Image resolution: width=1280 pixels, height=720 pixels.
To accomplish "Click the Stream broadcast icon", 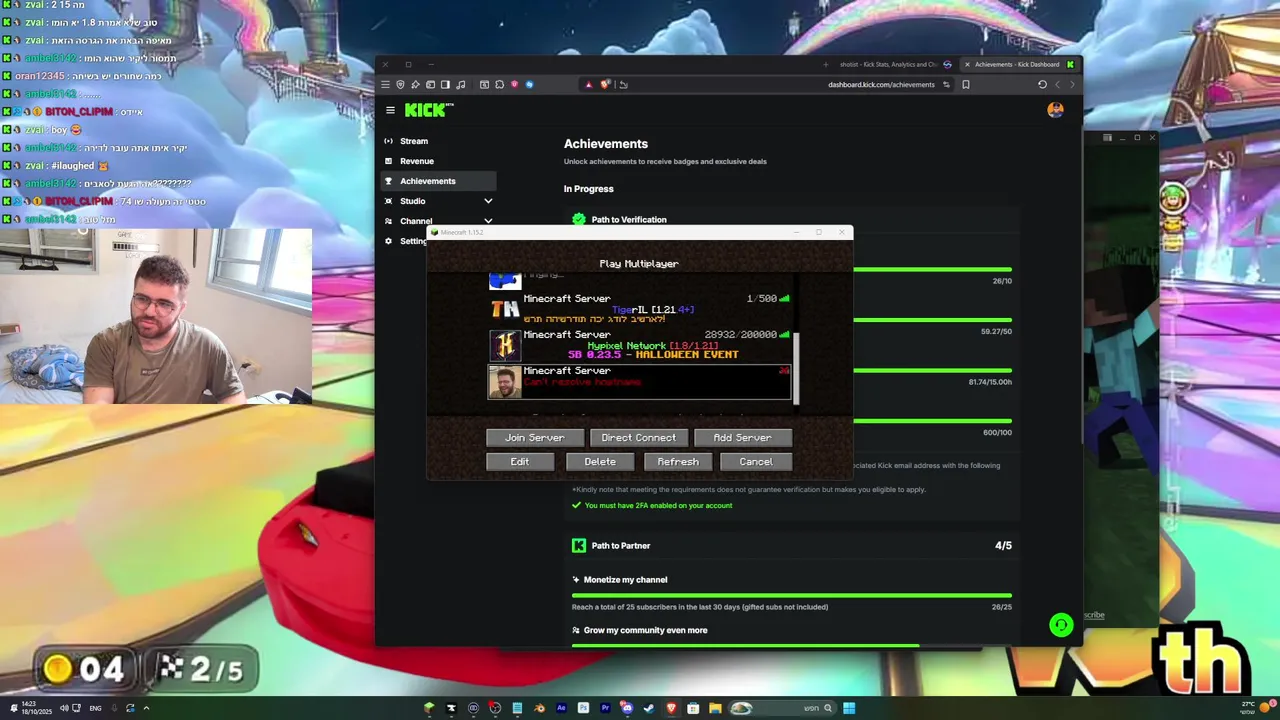I will tap(389, 141).
